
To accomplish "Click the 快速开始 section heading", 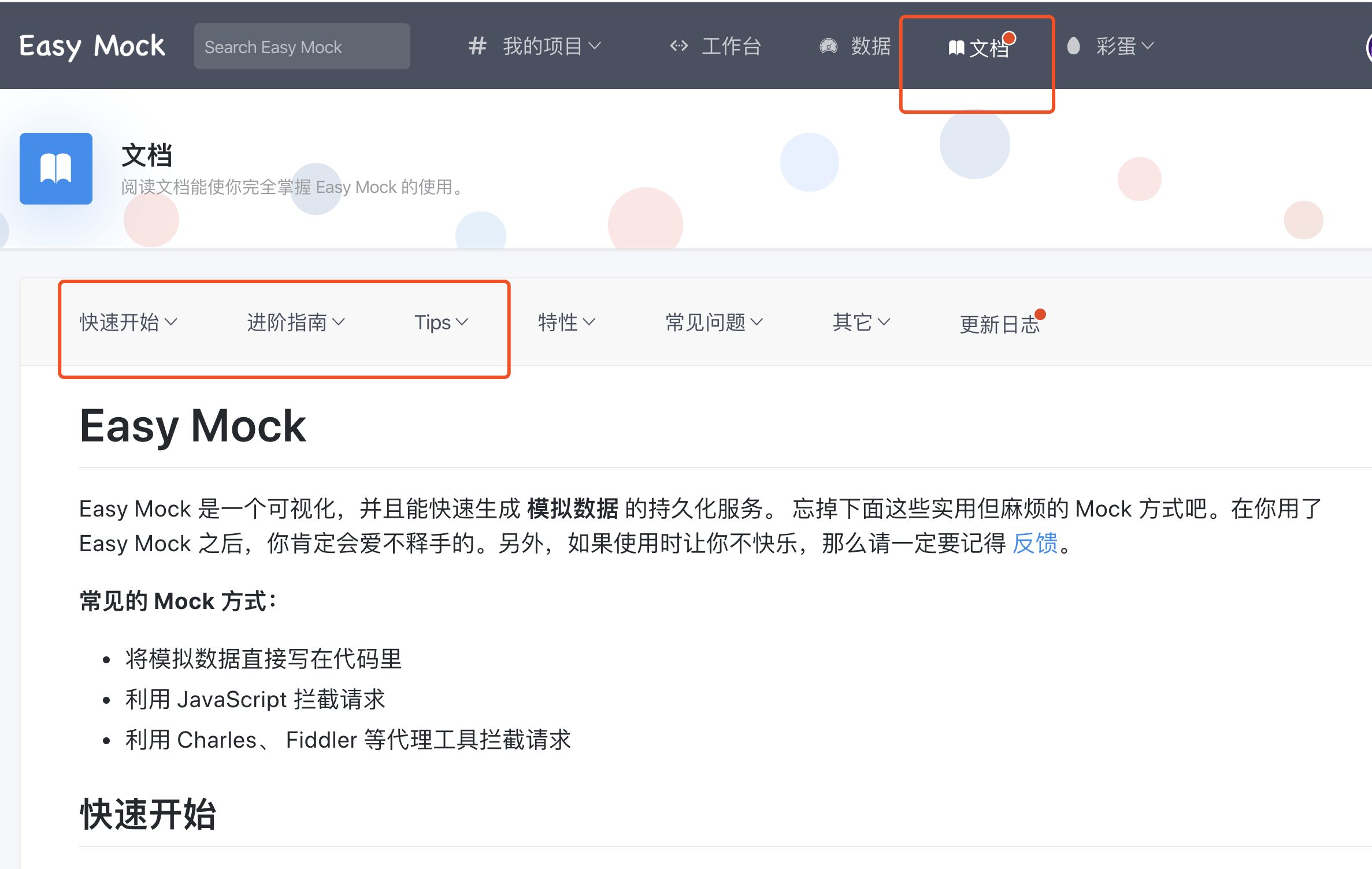I will tap(148, 814).
